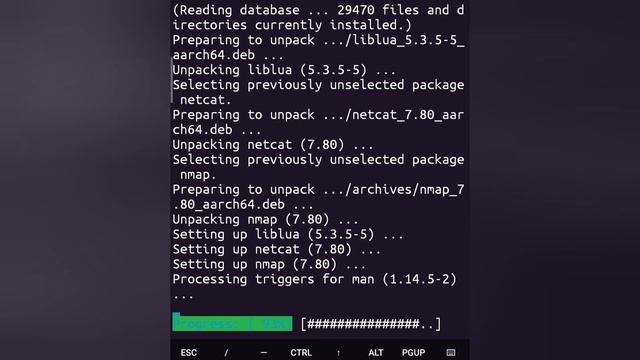The height and width of the screenshot is (360, 640).
Task: Click the 'Setting up liblua' output line
Action: [288, 234]
